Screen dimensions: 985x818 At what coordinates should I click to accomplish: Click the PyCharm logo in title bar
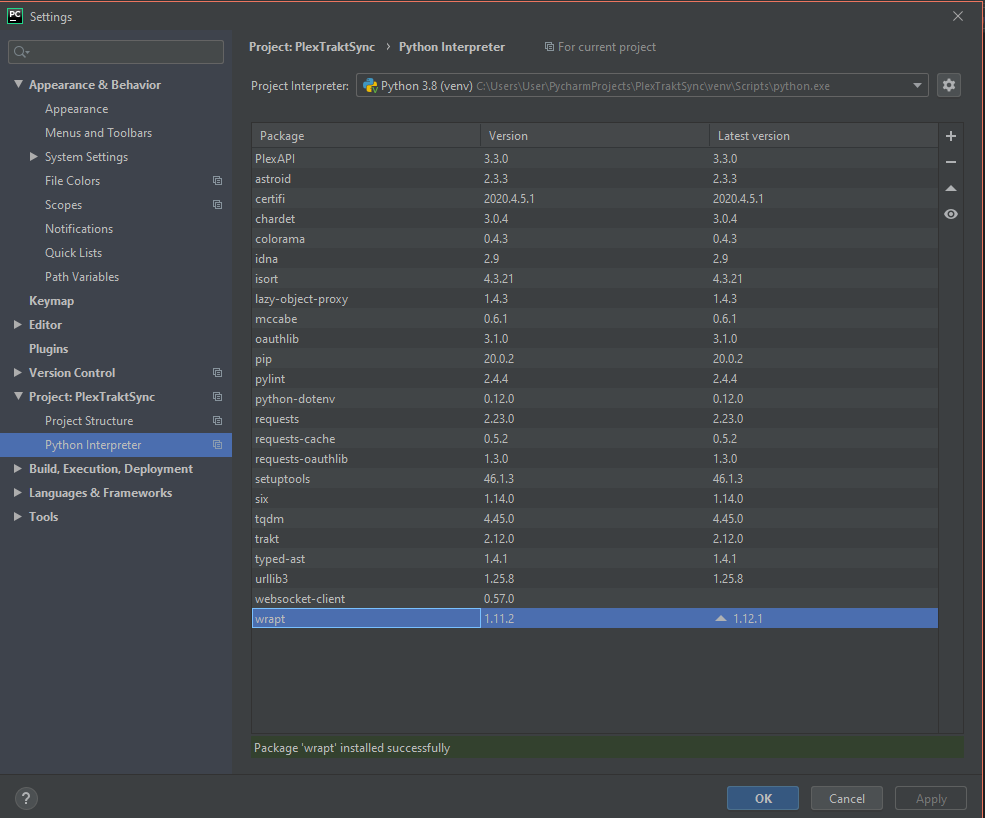point(14,16)
